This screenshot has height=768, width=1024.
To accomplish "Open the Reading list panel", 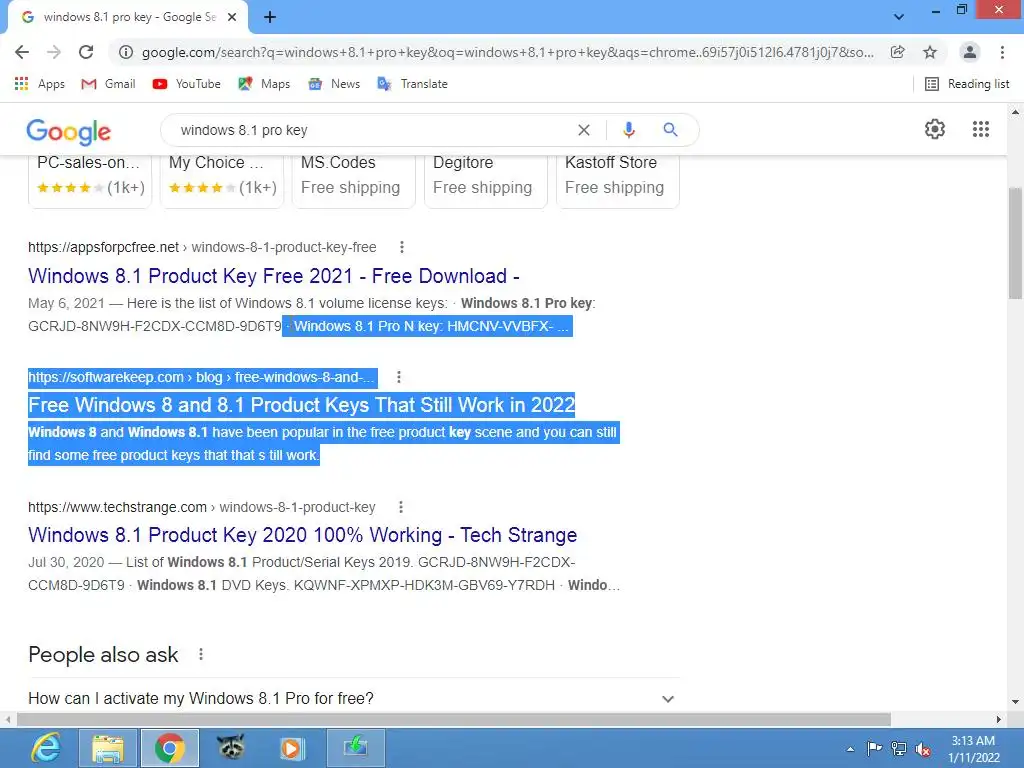I will [x=968, y=84].
